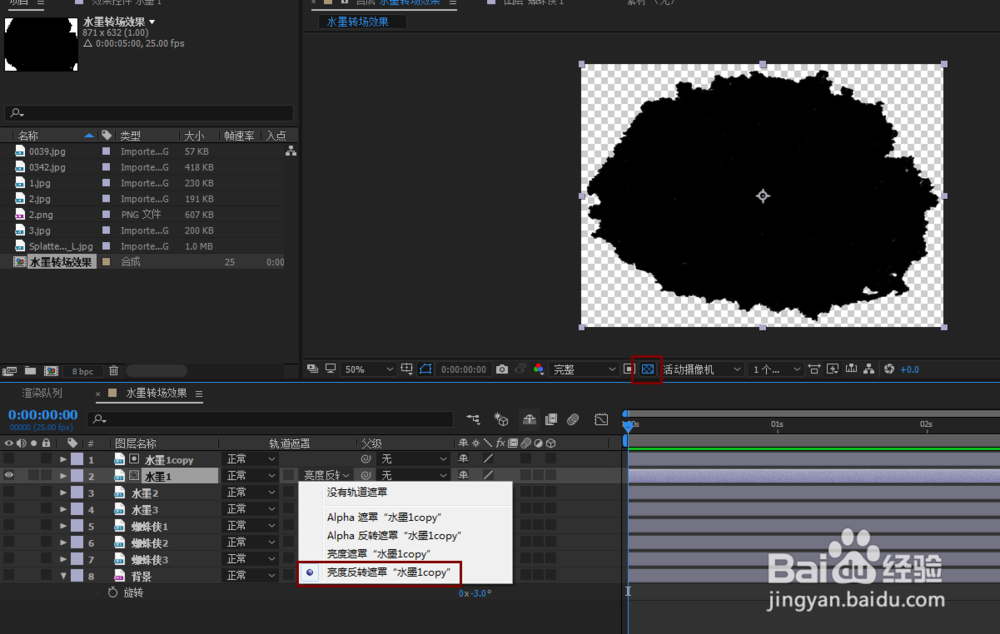The image size is (1000, 634).
Task: Toggle the region of interest button
Action: pyautogui.click(x=629, y=369)
